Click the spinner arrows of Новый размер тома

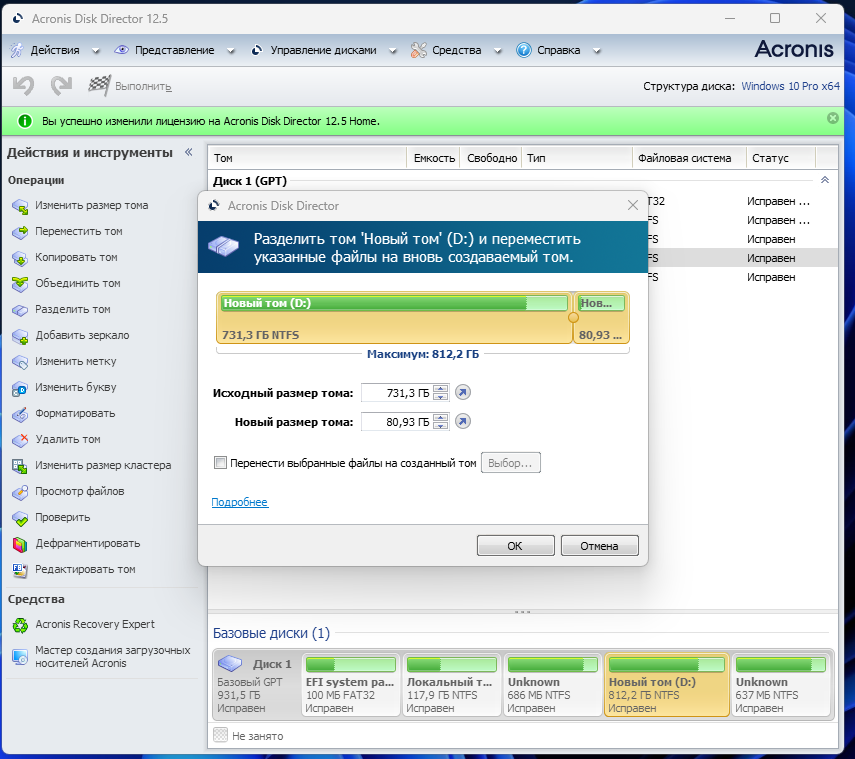(441, 421)
